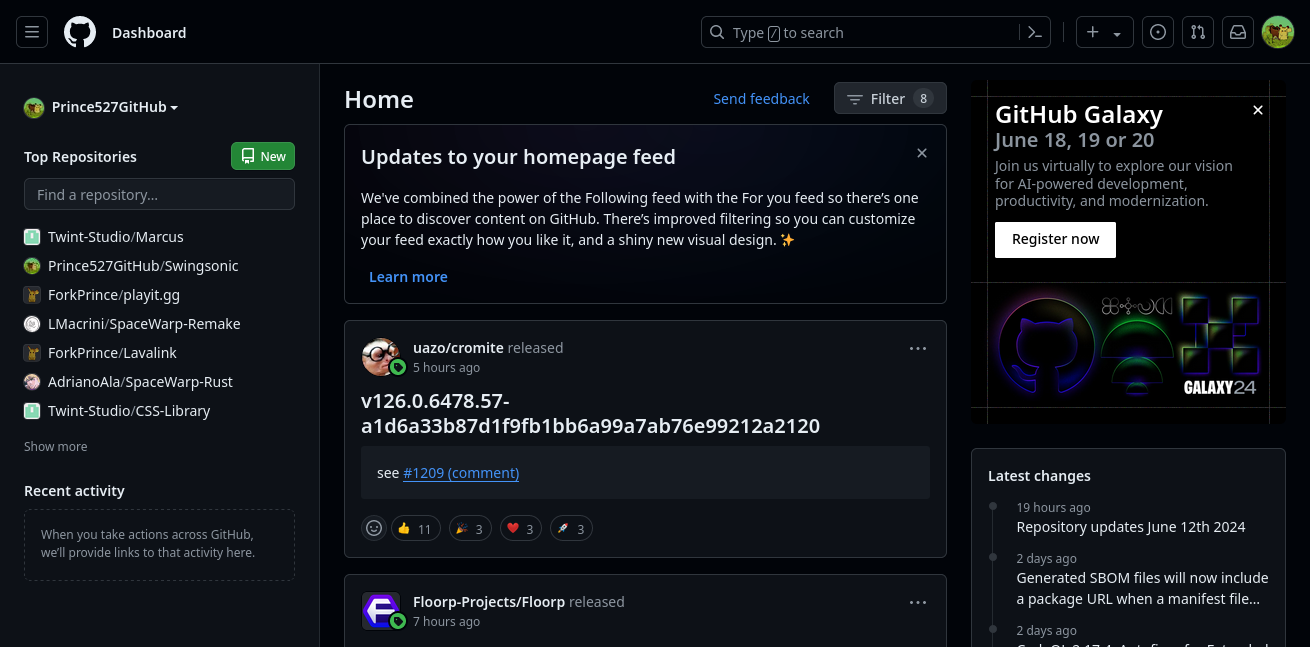Open the hamburger navigation menu
Screen dimensions: 1310x647
[32, 32]
